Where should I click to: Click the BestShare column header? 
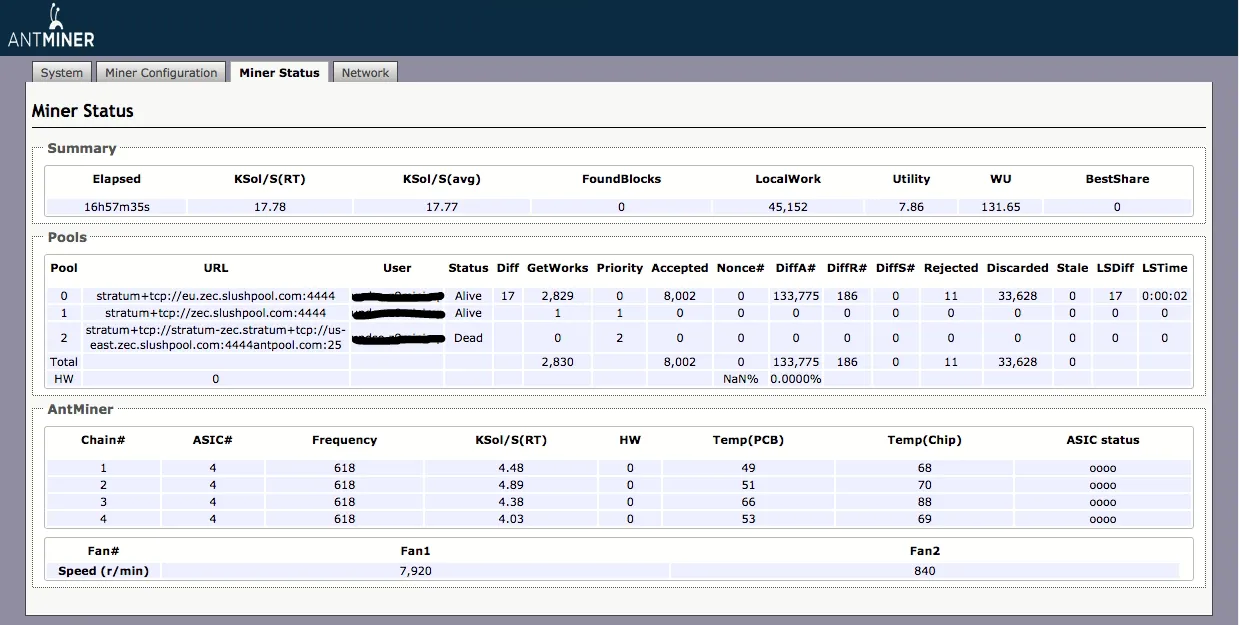tap(1117, 179)
